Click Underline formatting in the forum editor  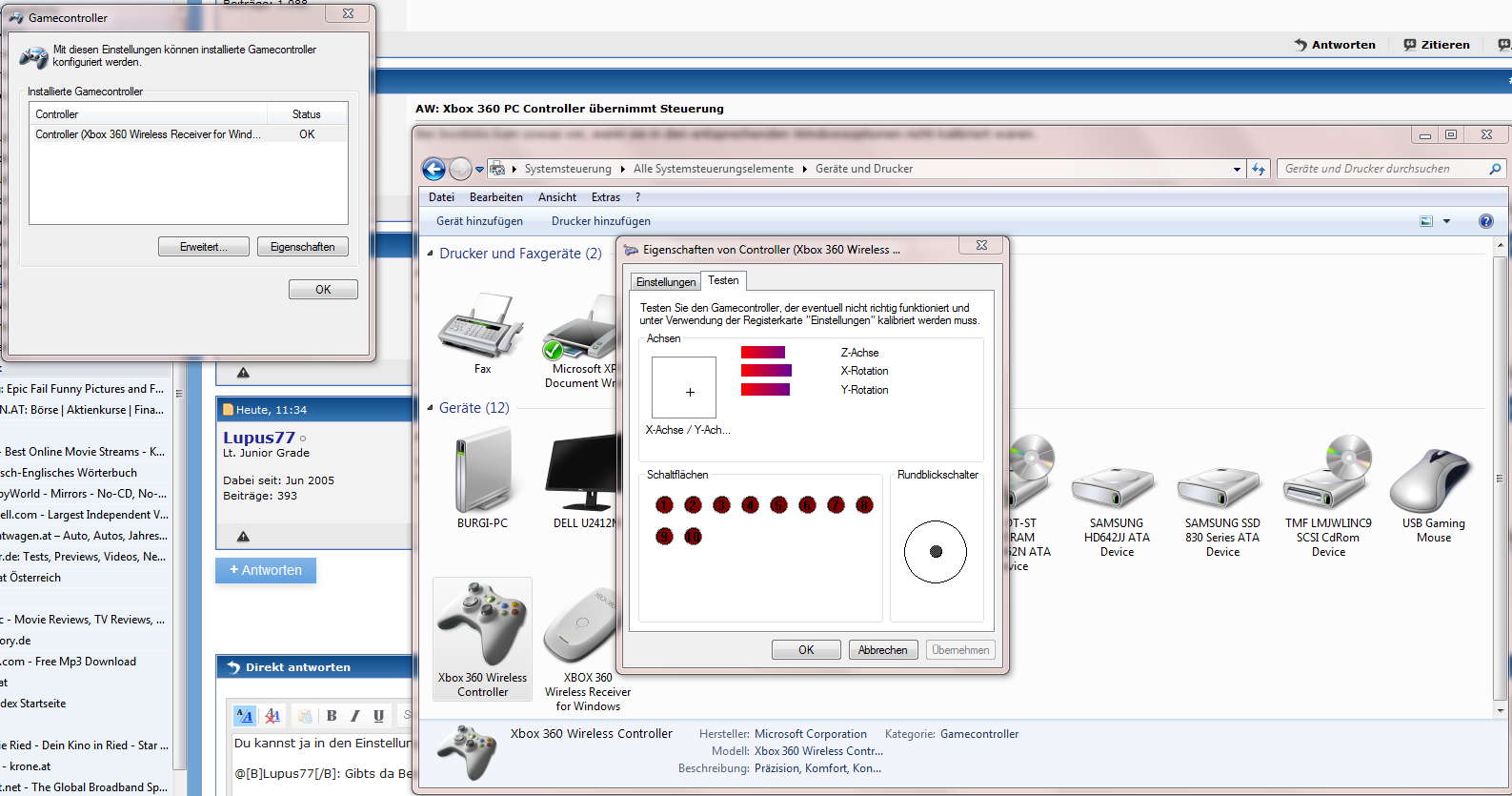[x=378, y=716]
